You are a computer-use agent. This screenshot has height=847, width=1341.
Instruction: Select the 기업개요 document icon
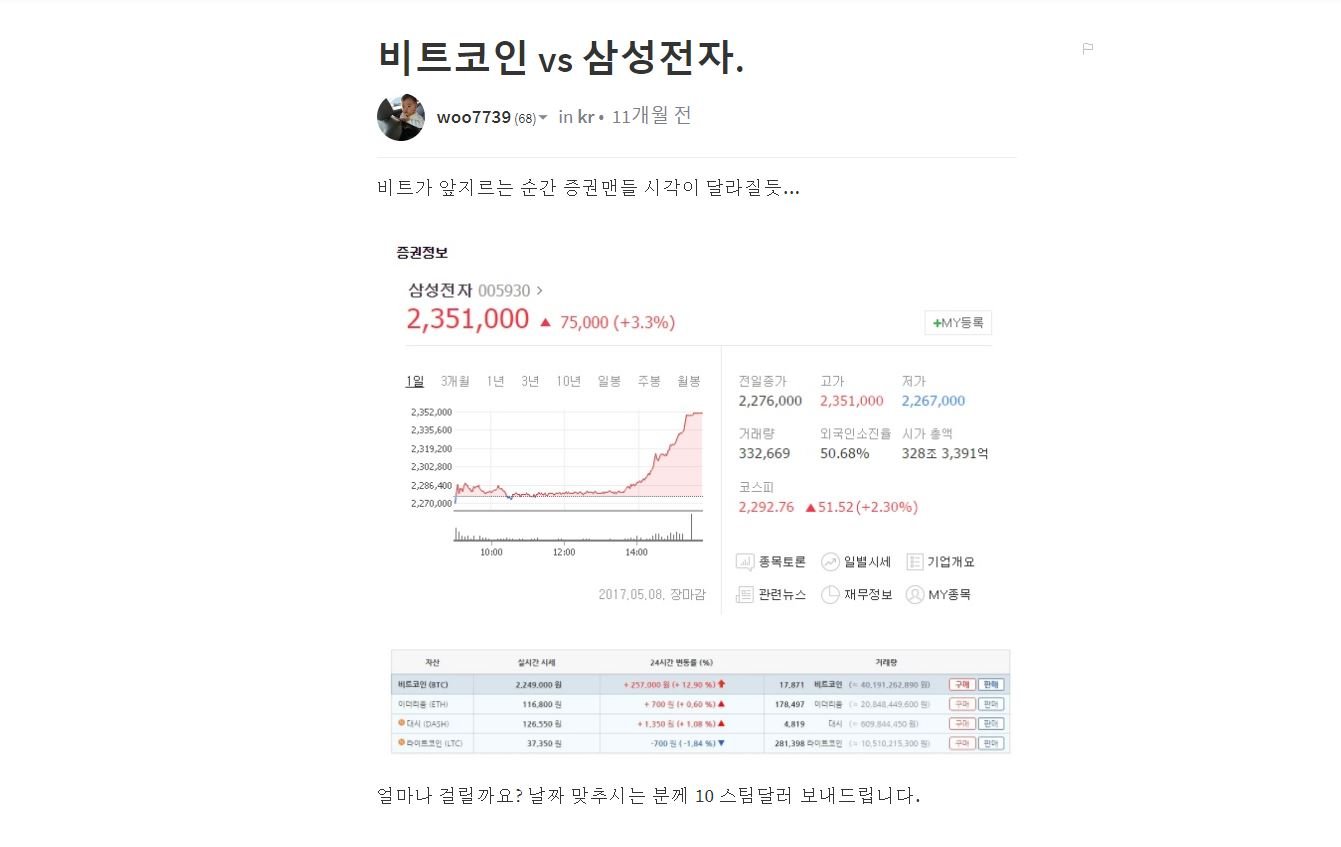pos(917,561)
